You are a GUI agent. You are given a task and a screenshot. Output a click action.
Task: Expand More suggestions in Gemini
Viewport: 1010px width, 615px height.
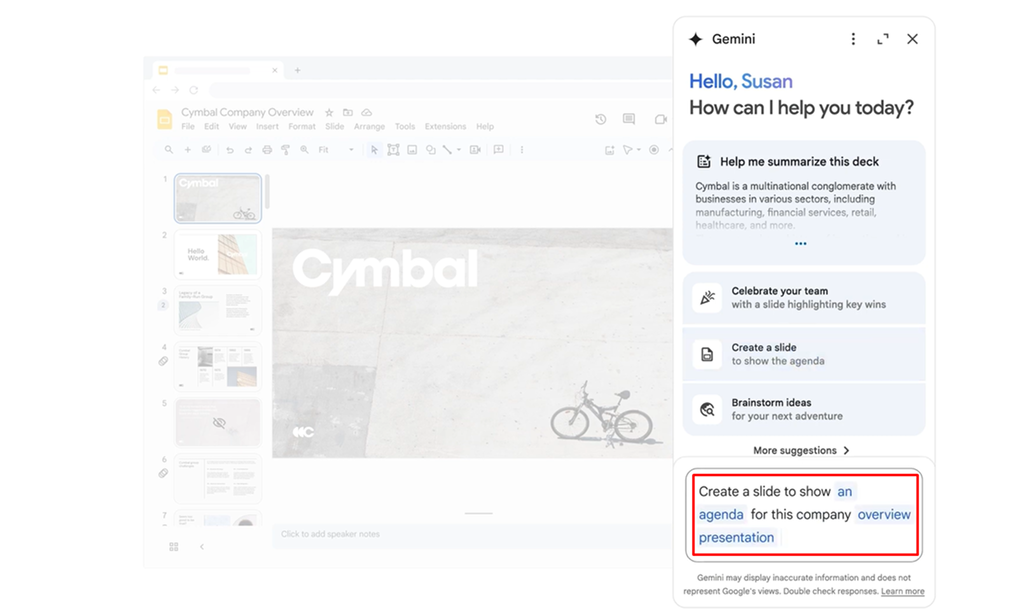click(x=802, y=451)
